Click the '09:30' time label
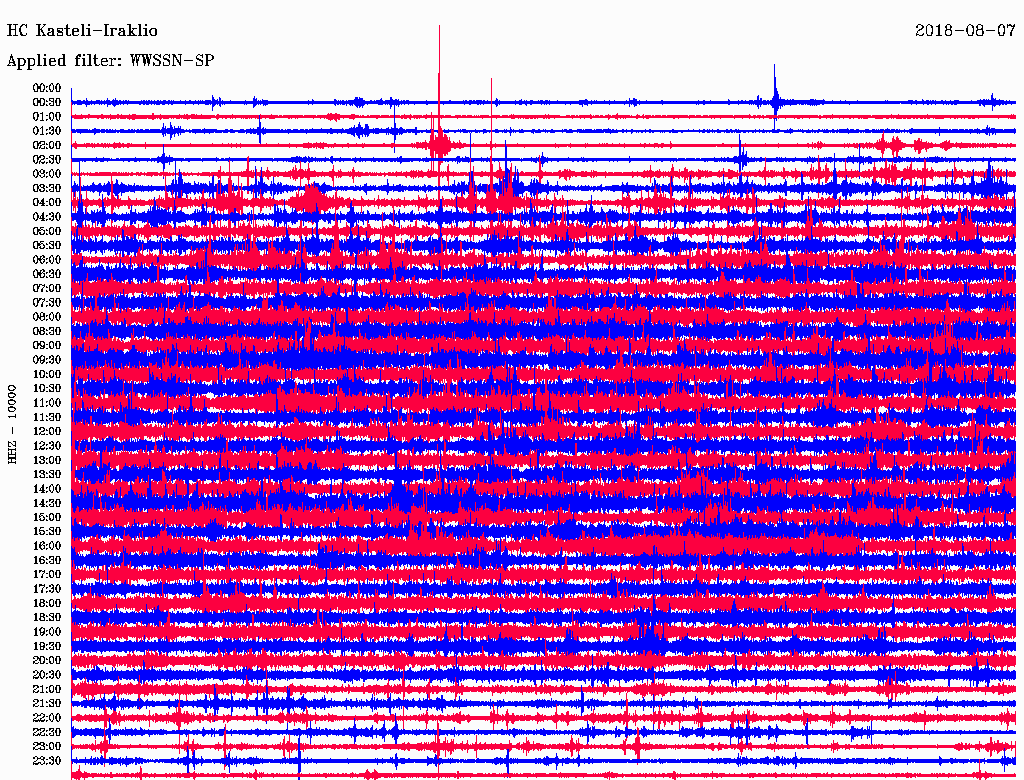This screenshot has height=780, width=1024. coord(47,360)
